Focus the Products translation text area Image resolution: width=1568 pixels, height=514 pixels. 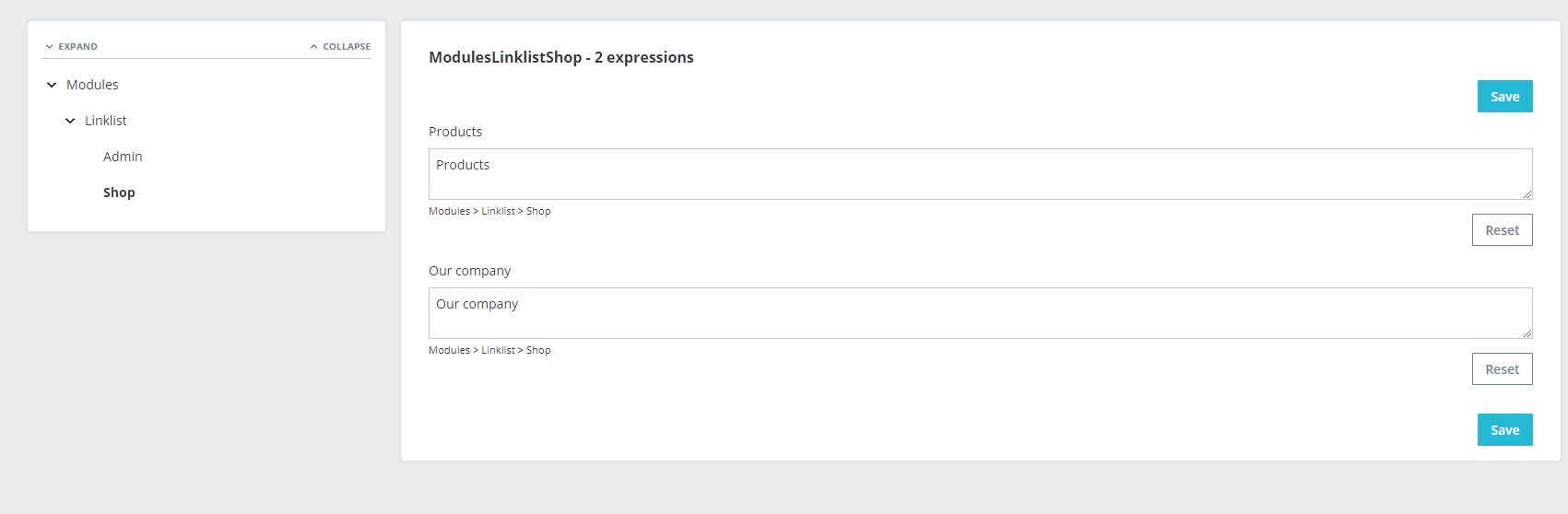click(x=980, y=174)
